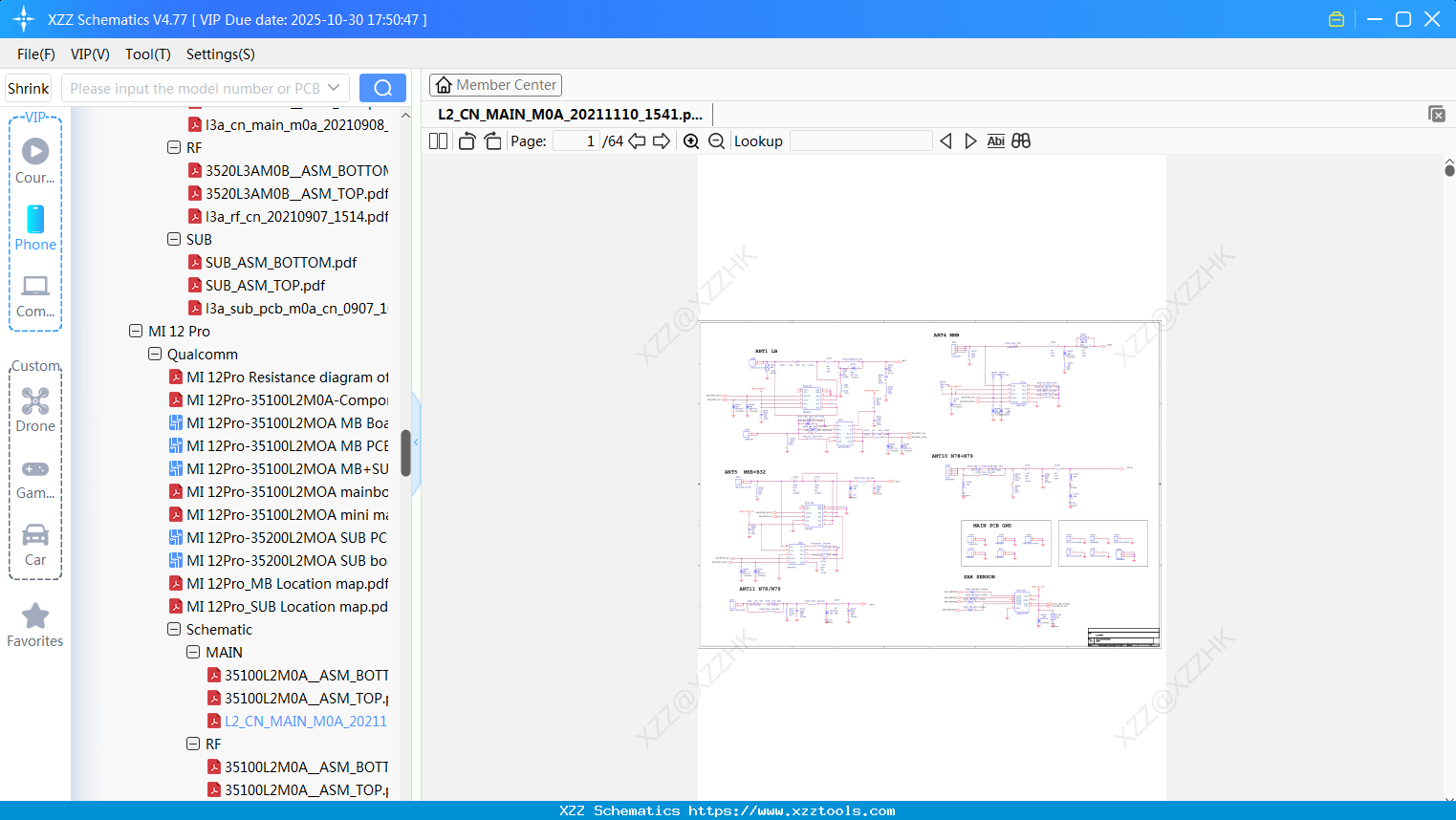Collapse the MI 12 Pro node
1456x820 pixels.
click(136, 331)
